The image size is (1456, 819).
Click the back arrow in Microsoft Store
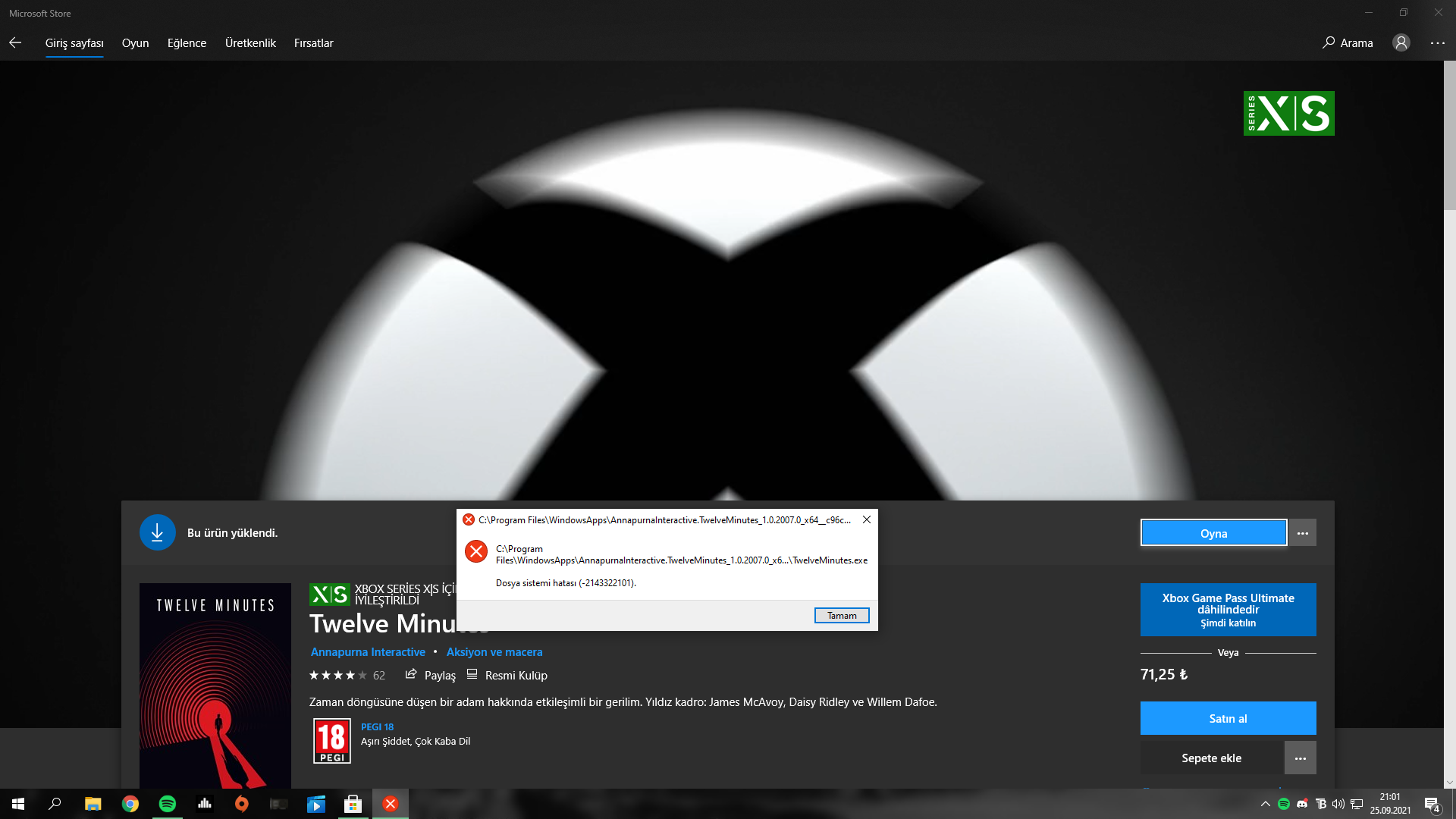(15, 43)
